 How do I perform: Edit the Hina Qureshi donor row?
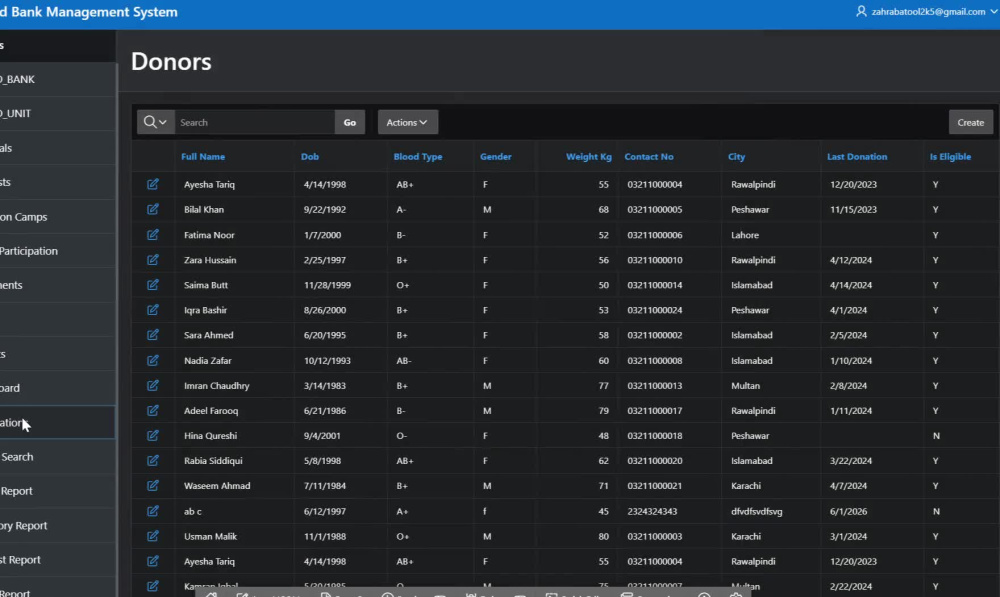point(152,436)
